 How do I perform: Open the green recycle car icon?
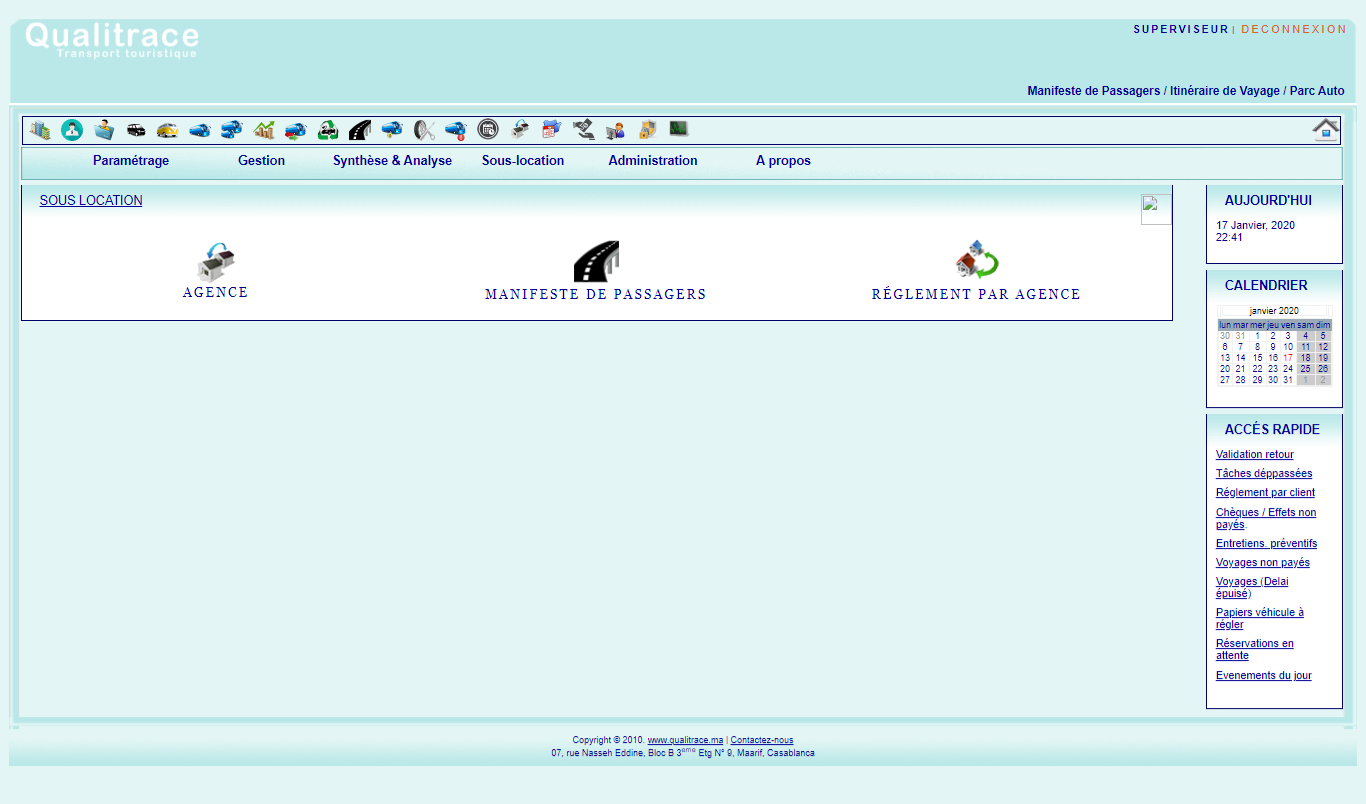pyautogui.click(x=328, y=130)
